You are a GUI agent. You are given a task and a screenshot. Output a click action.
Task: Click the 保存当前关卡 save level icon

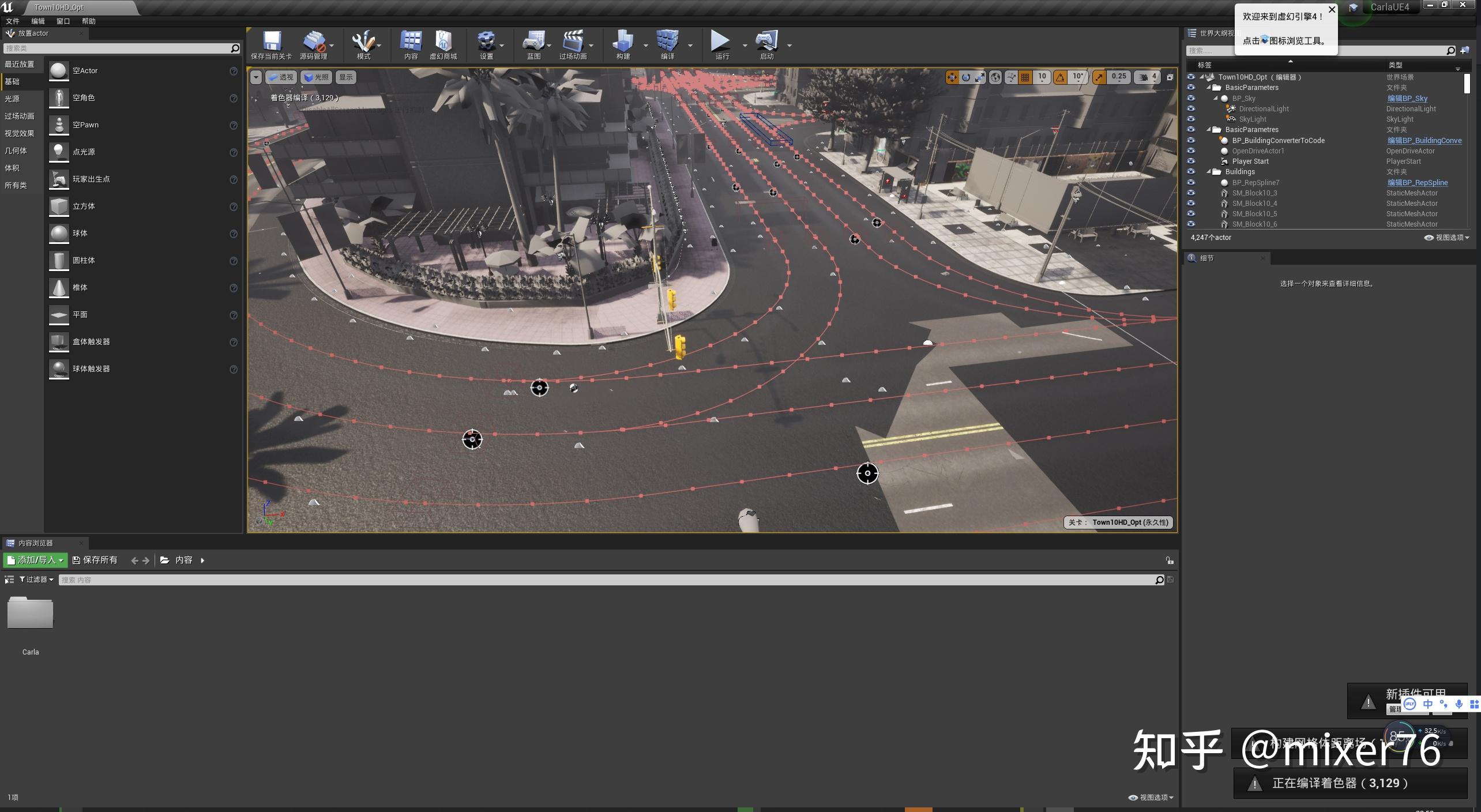271,45
